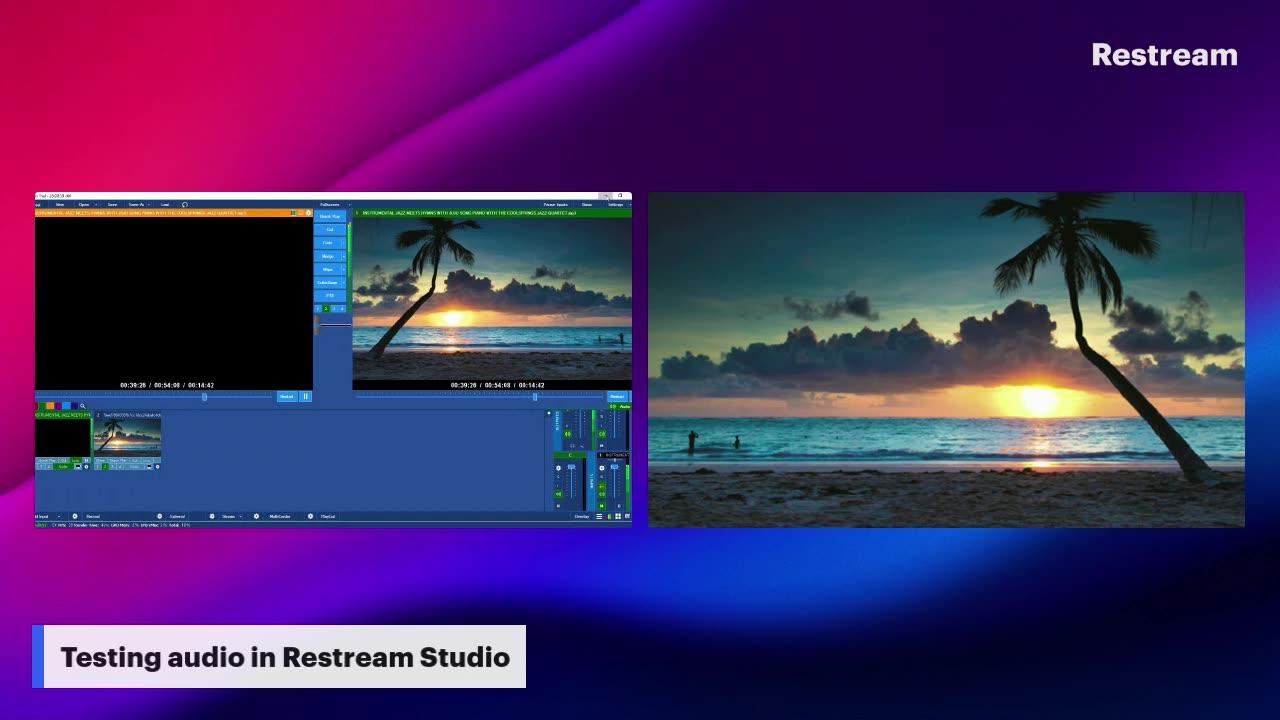Select the orange color swatch
The width and height of the screenshot is (1280, 720).
(50, 406)
